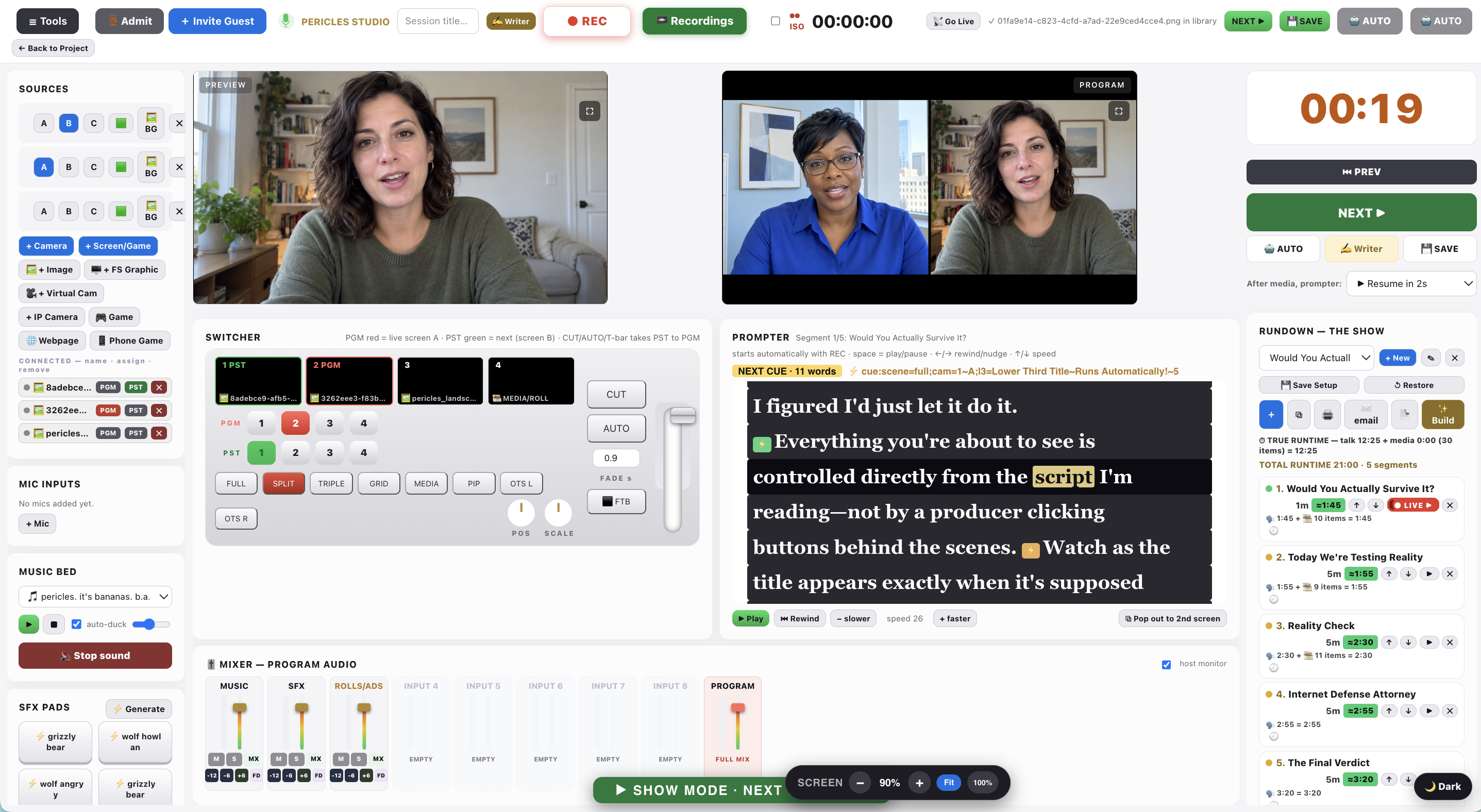The height and width of the screenshot is (812, 1481).
Task: Toggle the LIVE switch on segment one
Action: point(1412,505)
